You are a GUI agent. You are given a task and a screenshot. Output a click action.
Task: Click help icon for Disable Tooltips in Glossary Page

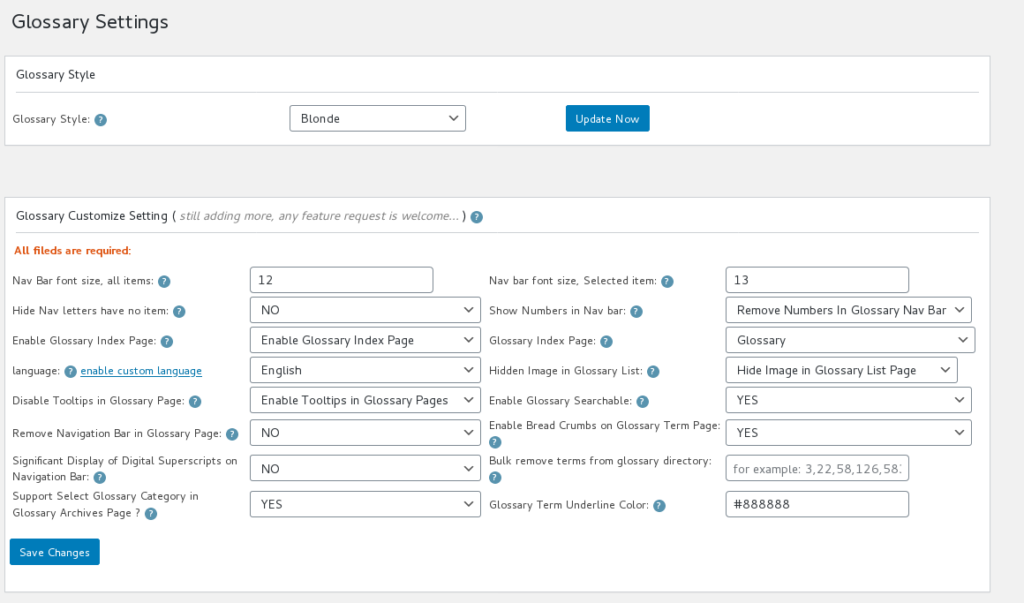(195, 402)
